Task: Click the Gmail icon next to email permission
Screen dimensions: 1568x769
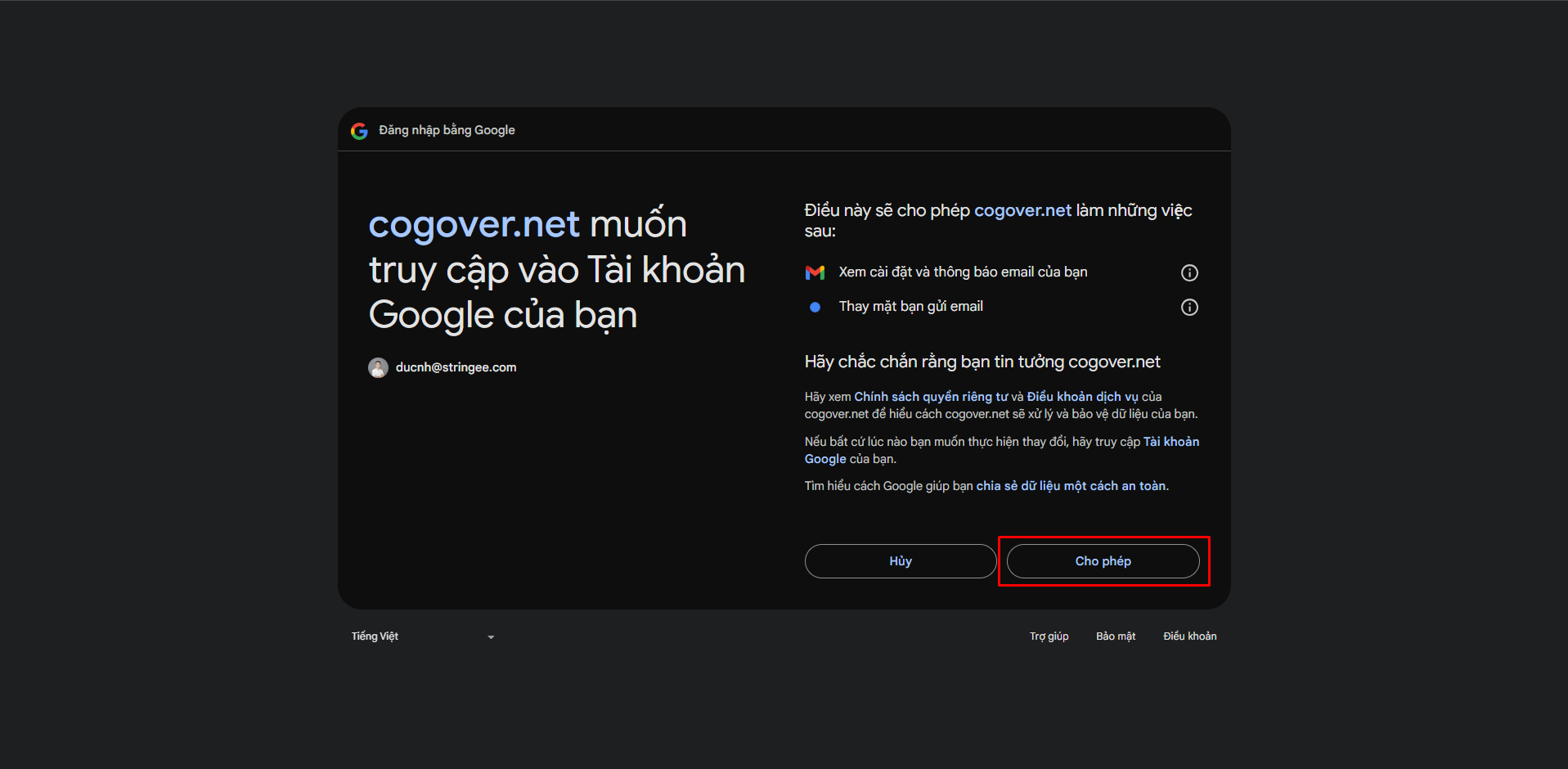Action: [x=815, y=272]
